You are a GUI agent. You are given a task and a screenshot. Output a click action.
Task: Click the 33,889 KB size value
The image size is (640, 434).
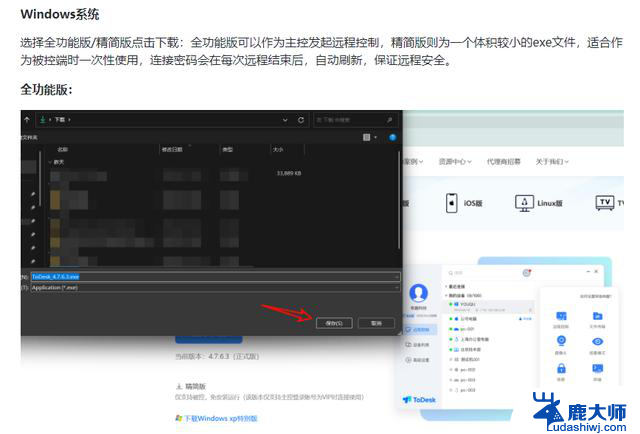(x=289, y=173)
